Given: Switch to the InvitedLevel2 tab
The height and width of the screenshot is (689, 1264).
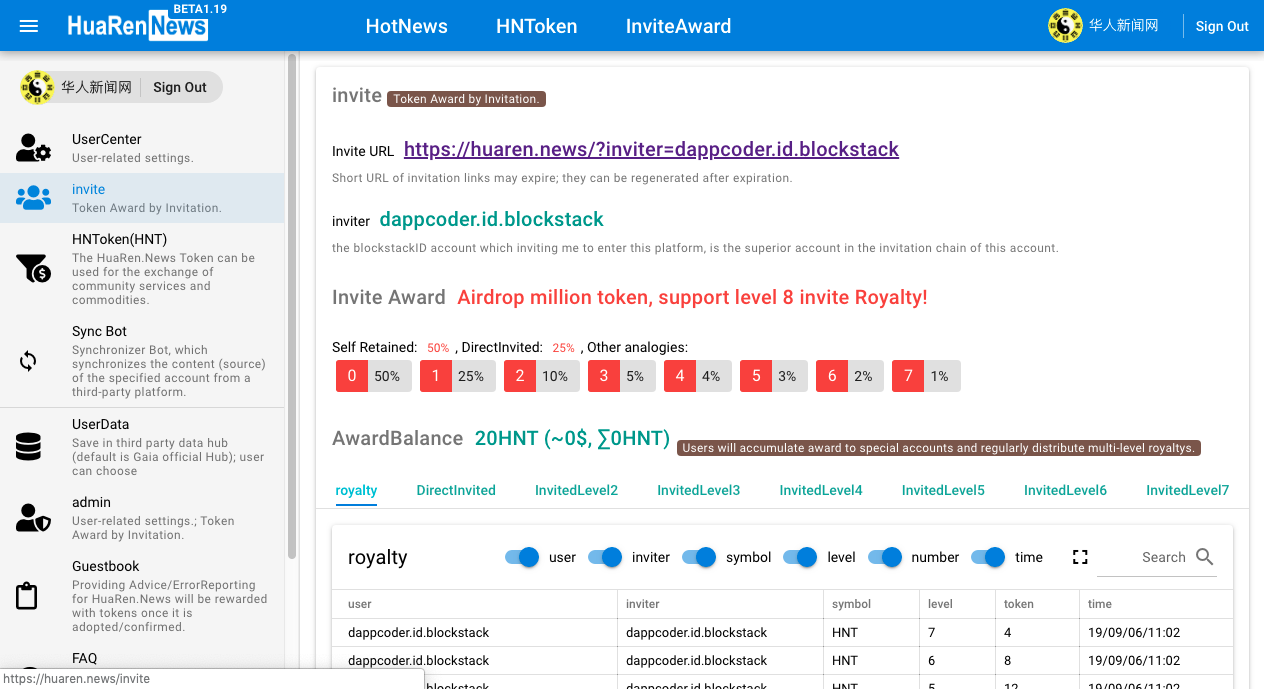Looking at the screenshot, I should [x=576, y=490].
